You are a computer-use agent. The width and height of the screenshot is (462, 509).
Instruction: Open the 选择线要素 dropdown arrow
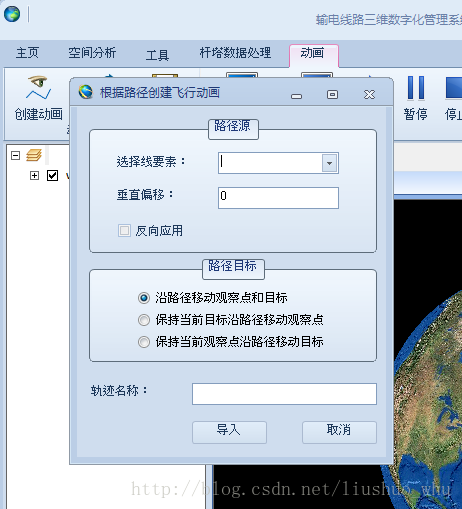click(329, 163)
